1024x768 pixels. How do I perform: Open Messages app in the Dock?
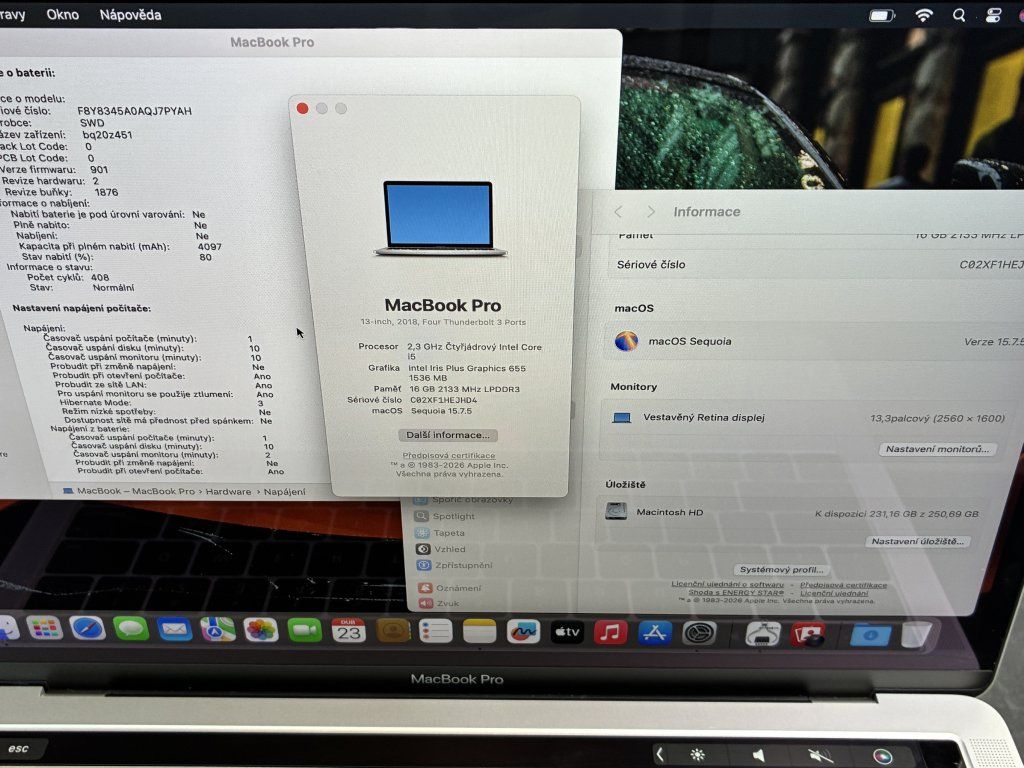131,630
